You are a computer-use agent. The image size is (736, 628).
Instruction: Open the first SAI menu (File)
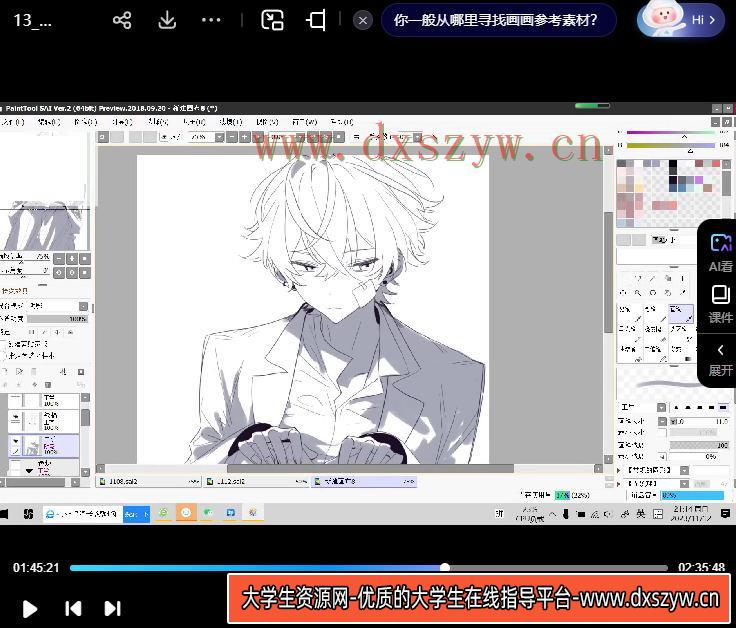[12, 122]
